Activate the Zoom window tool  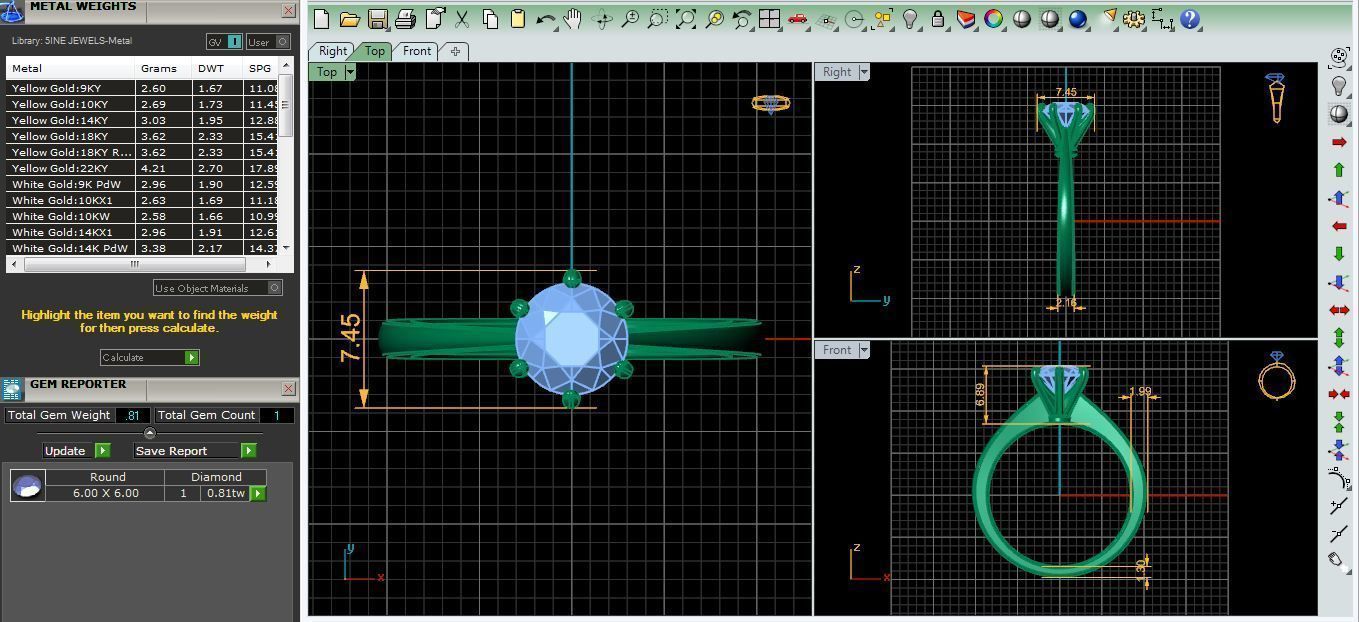[x=658, y=19]
